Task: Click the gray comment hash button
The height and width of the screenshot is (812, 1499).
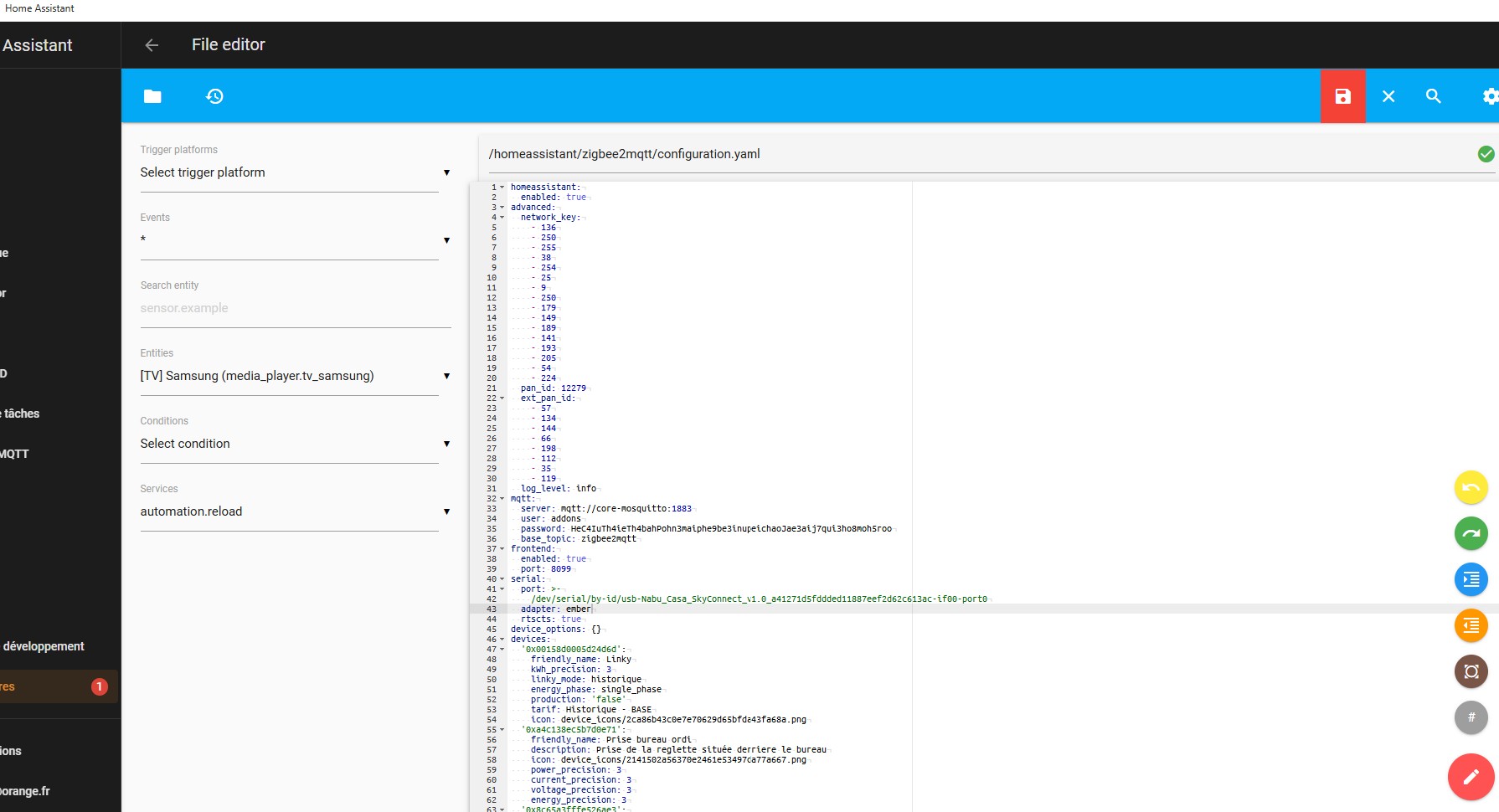Action: pyautogui.click(x=1471, y=717)
